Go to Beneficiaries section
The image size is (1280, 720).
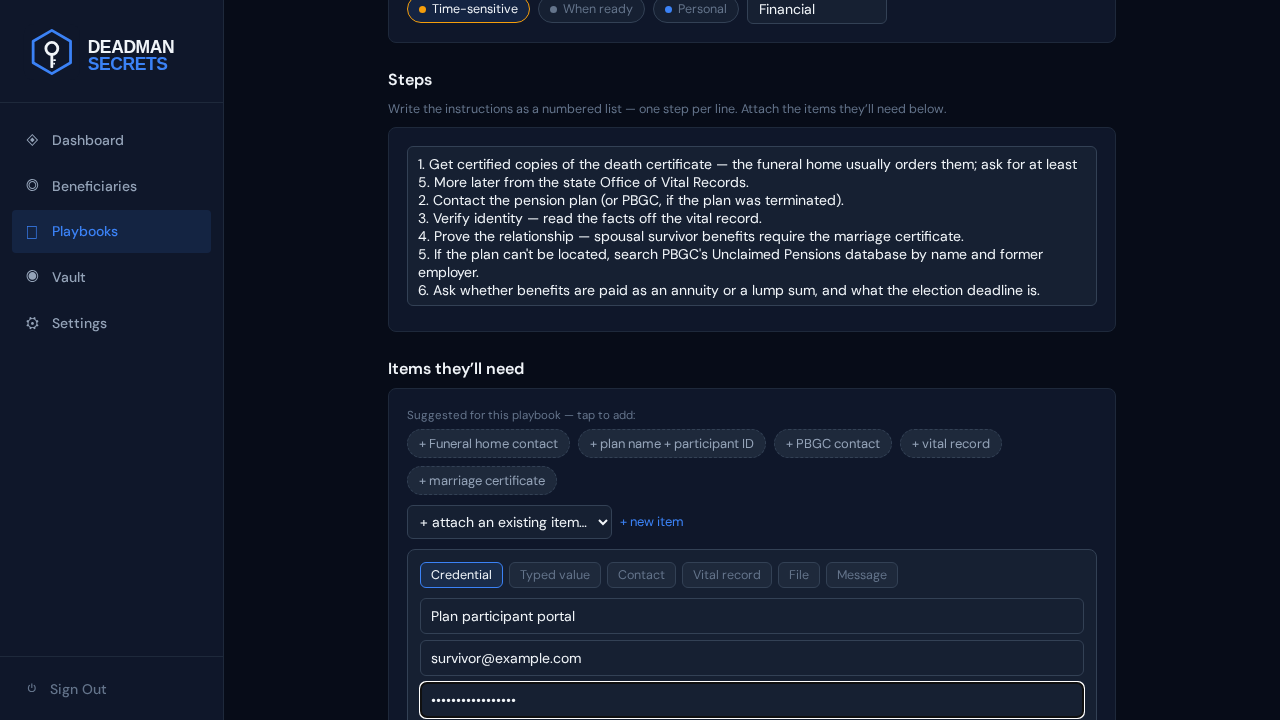tap(111, 186)
